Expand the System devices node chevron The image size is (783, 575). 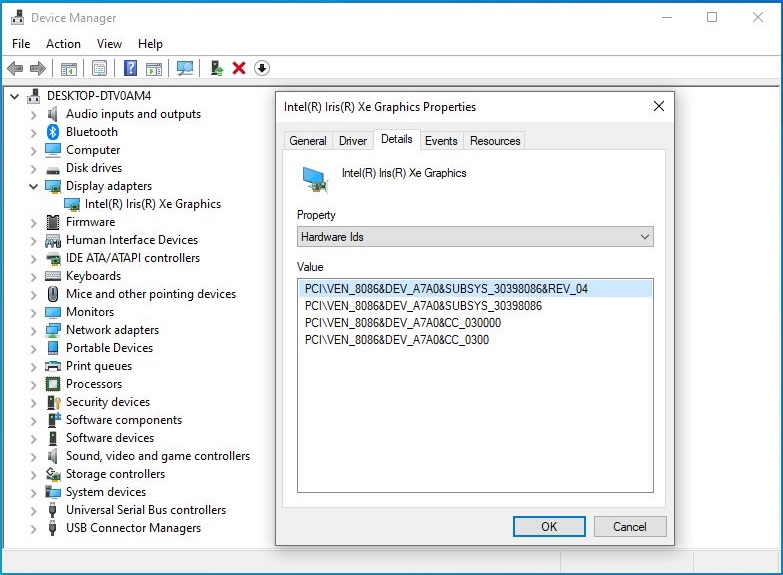point(33,493)
